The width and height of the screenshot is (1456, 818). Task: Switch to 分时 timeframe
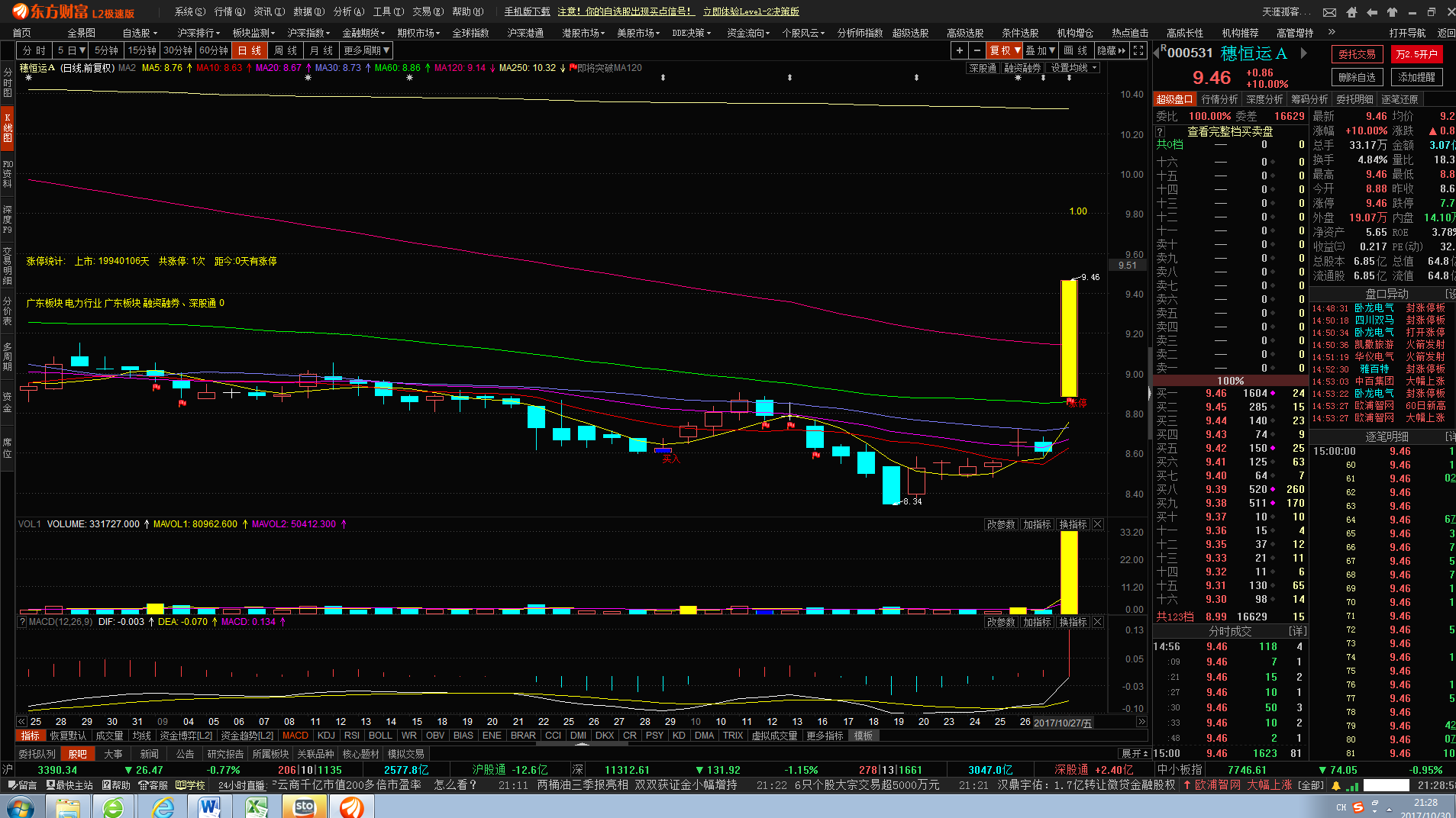[x=34, y=50]
